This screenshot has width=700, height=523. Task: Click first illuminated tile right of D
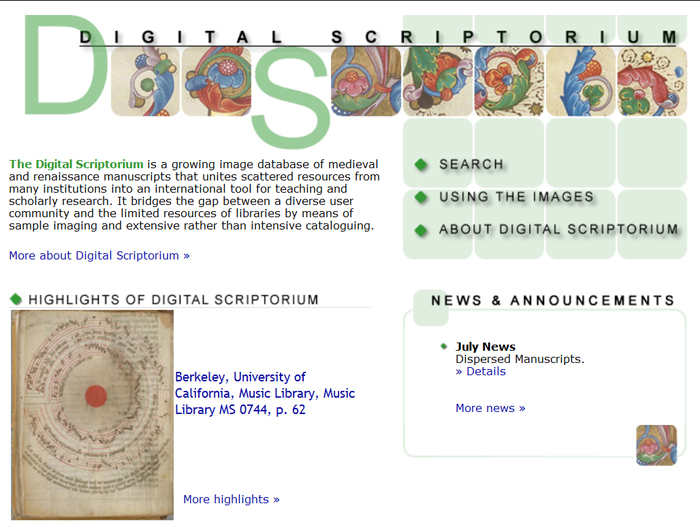[145, 82]
